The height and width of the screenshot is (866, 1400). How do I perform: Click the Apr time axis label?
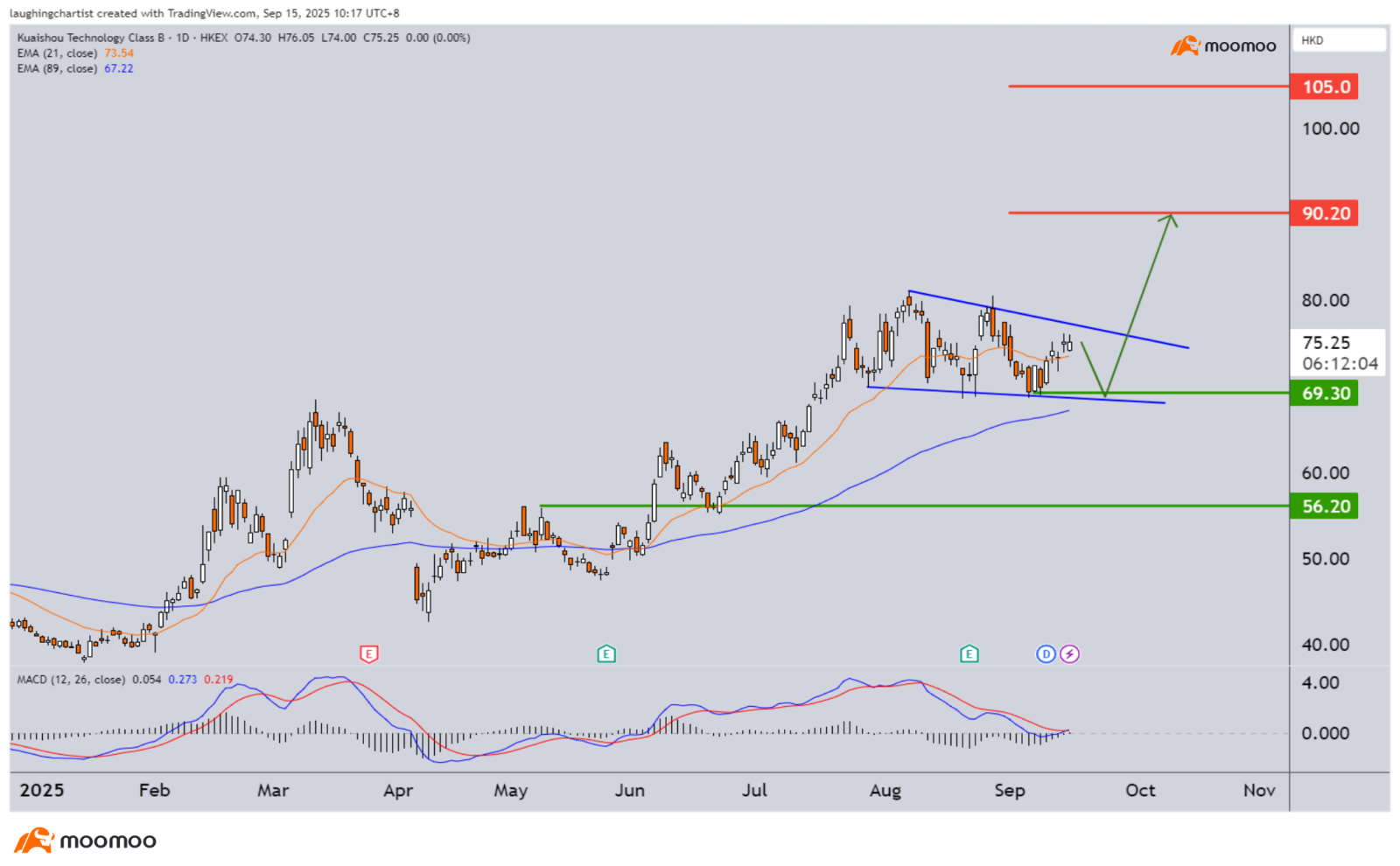tap(398, 791)
